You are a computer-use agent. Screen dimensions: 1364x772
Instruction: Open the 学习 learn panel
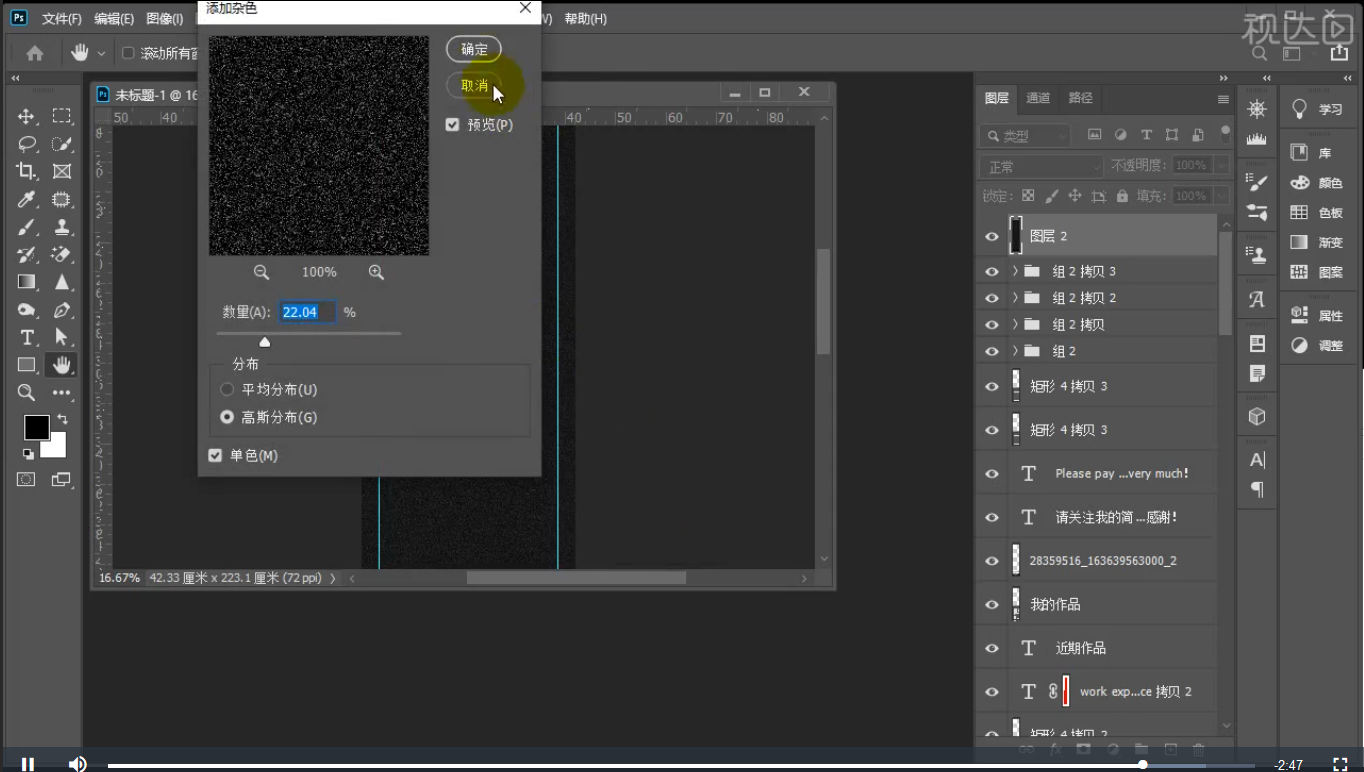[1319, 109]
